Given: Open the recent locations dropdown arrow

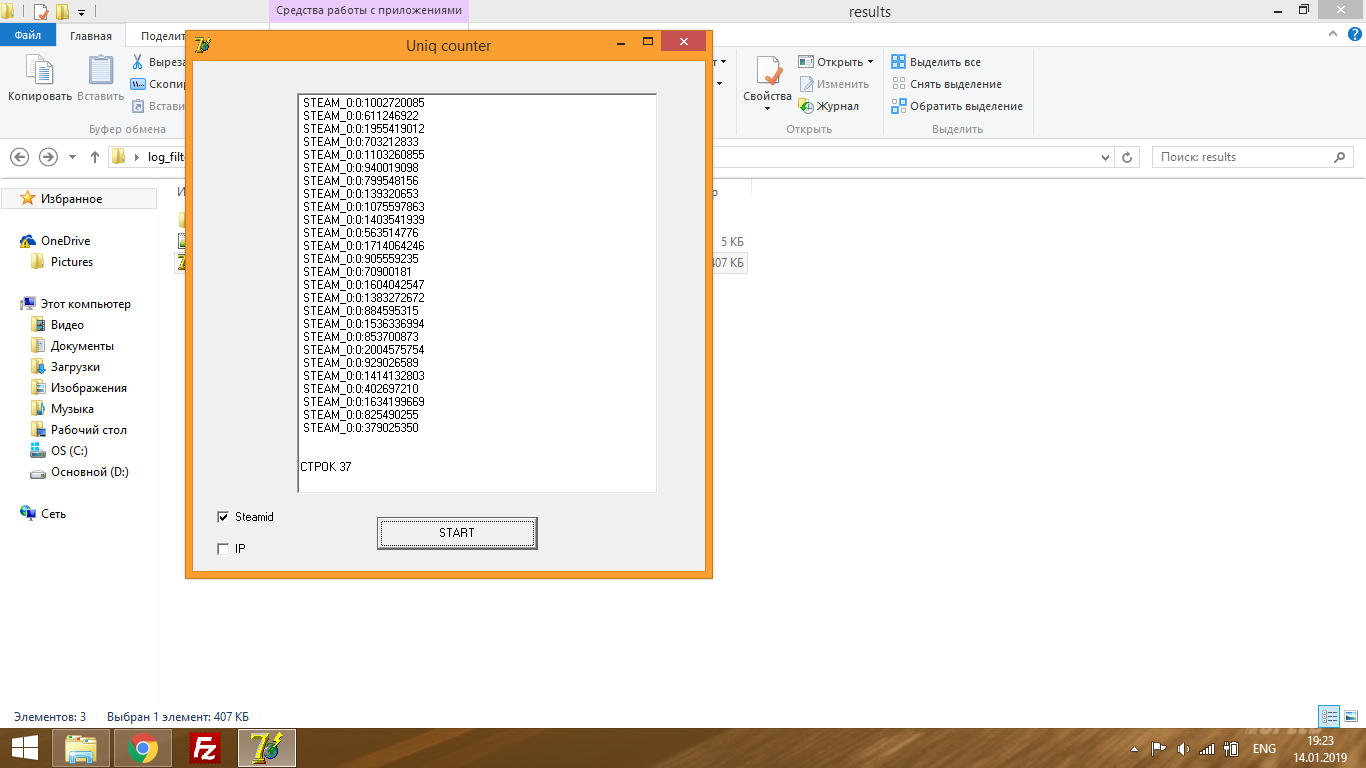Looking at the screenshot, I should [72, 157].
